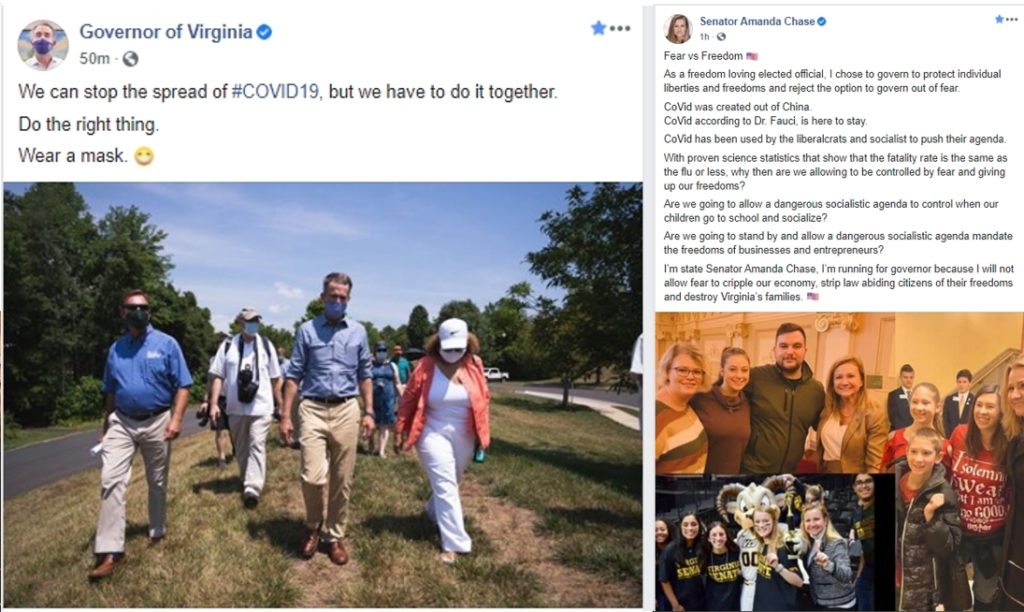Click the mask emoji after Wear a mask
The height and width of the screenshot is (612, 1024).
(x=144, y=156)
